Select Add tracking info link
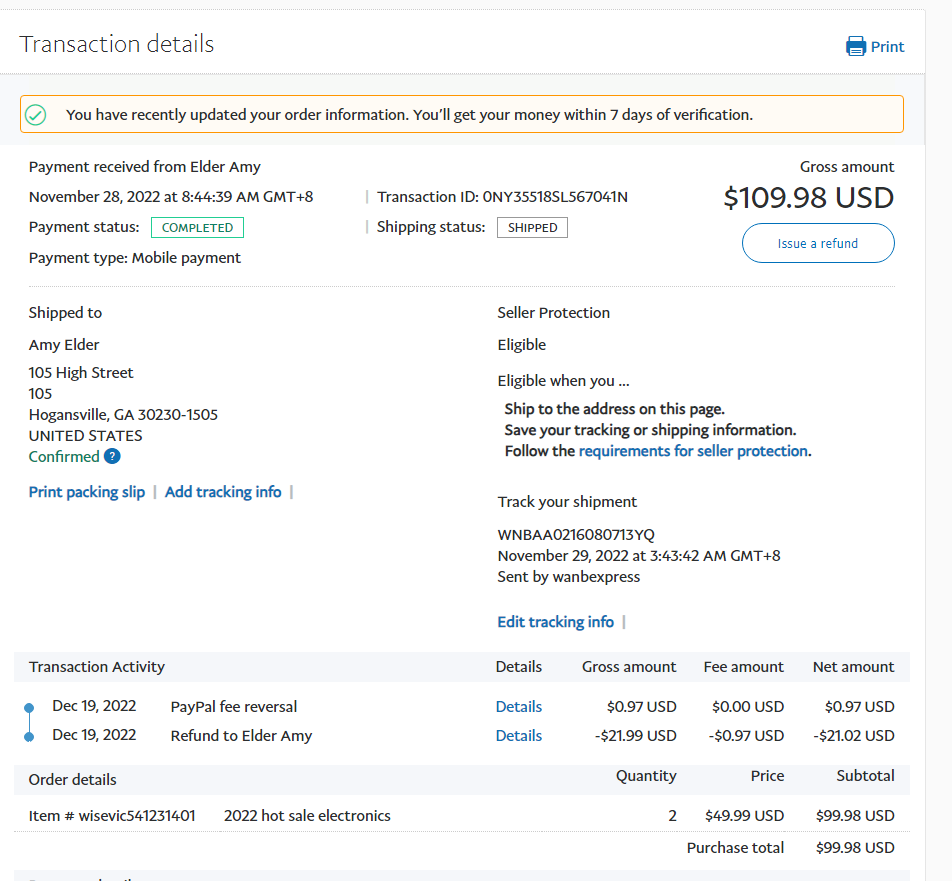The image size is (952, 881). click(223, 492)
